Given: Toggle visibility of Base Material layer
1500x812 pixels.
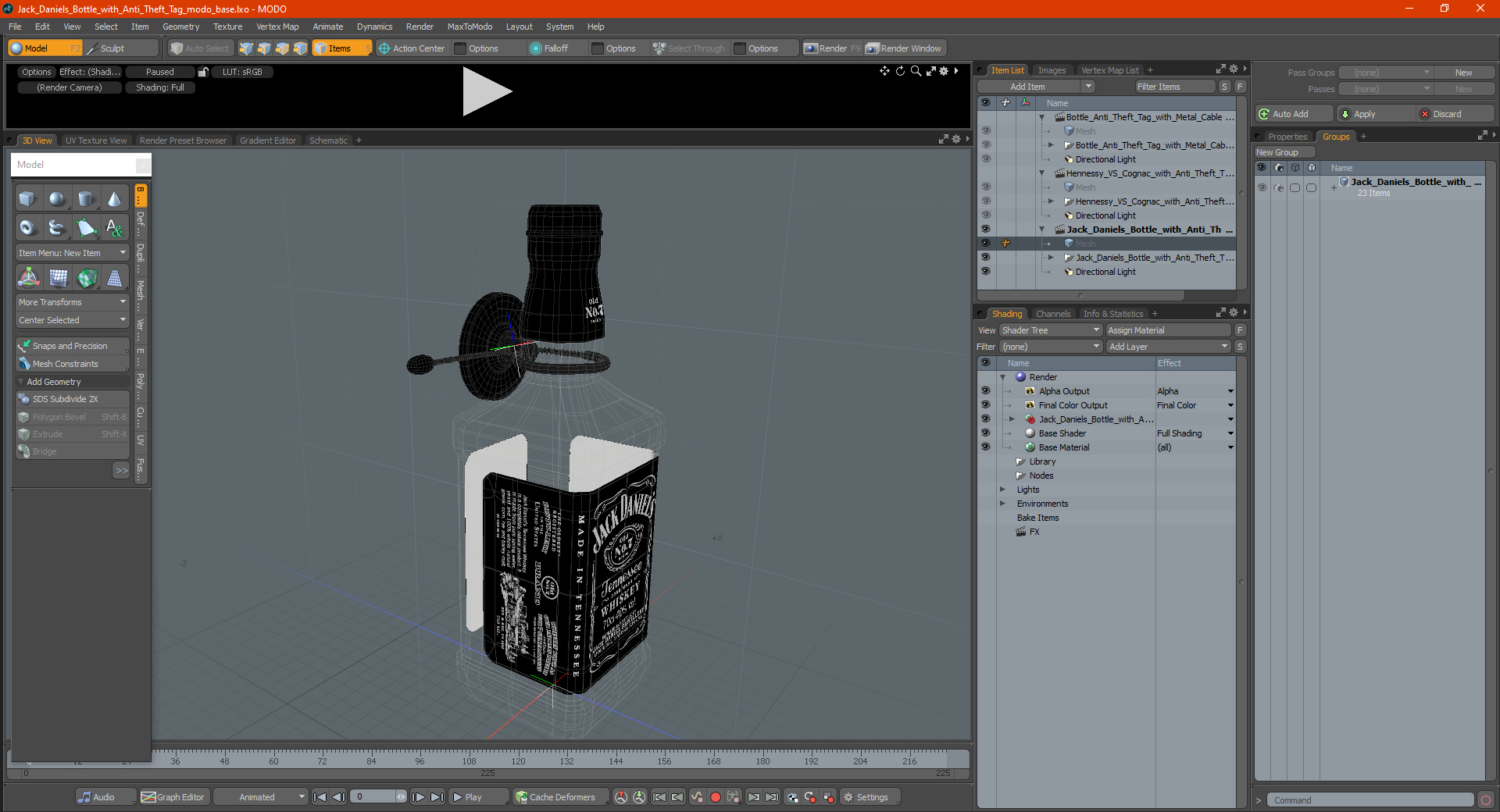Looking at the screenshot, I should [x=985, y=447].
